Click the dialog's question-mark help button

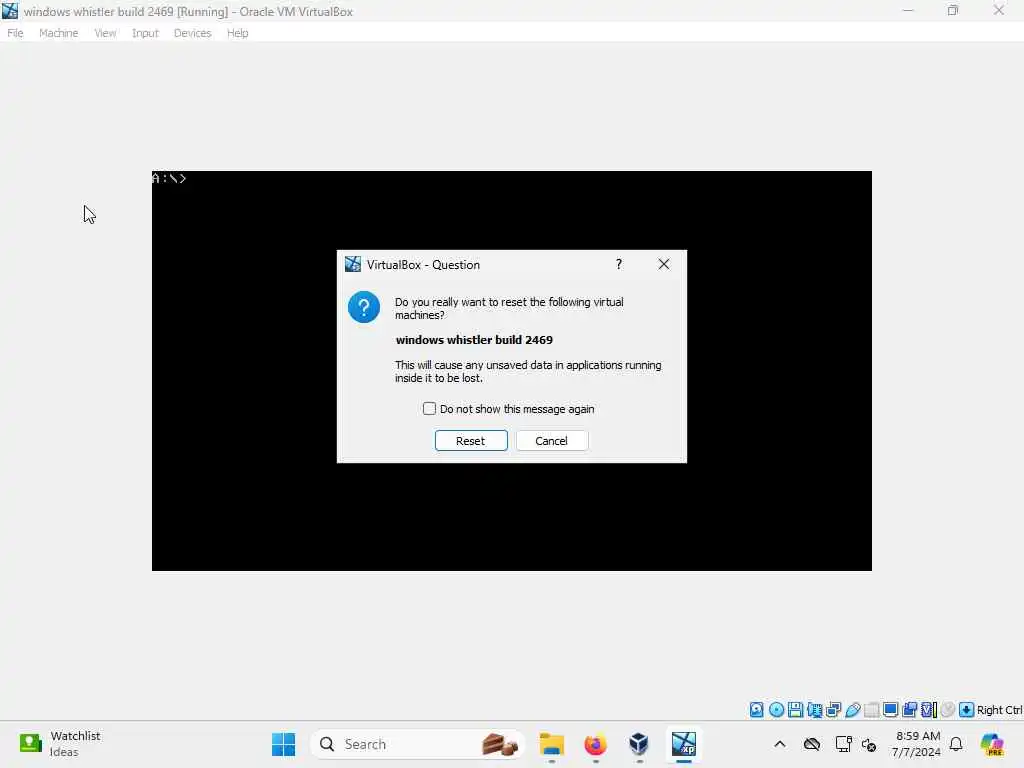(618, 264)
